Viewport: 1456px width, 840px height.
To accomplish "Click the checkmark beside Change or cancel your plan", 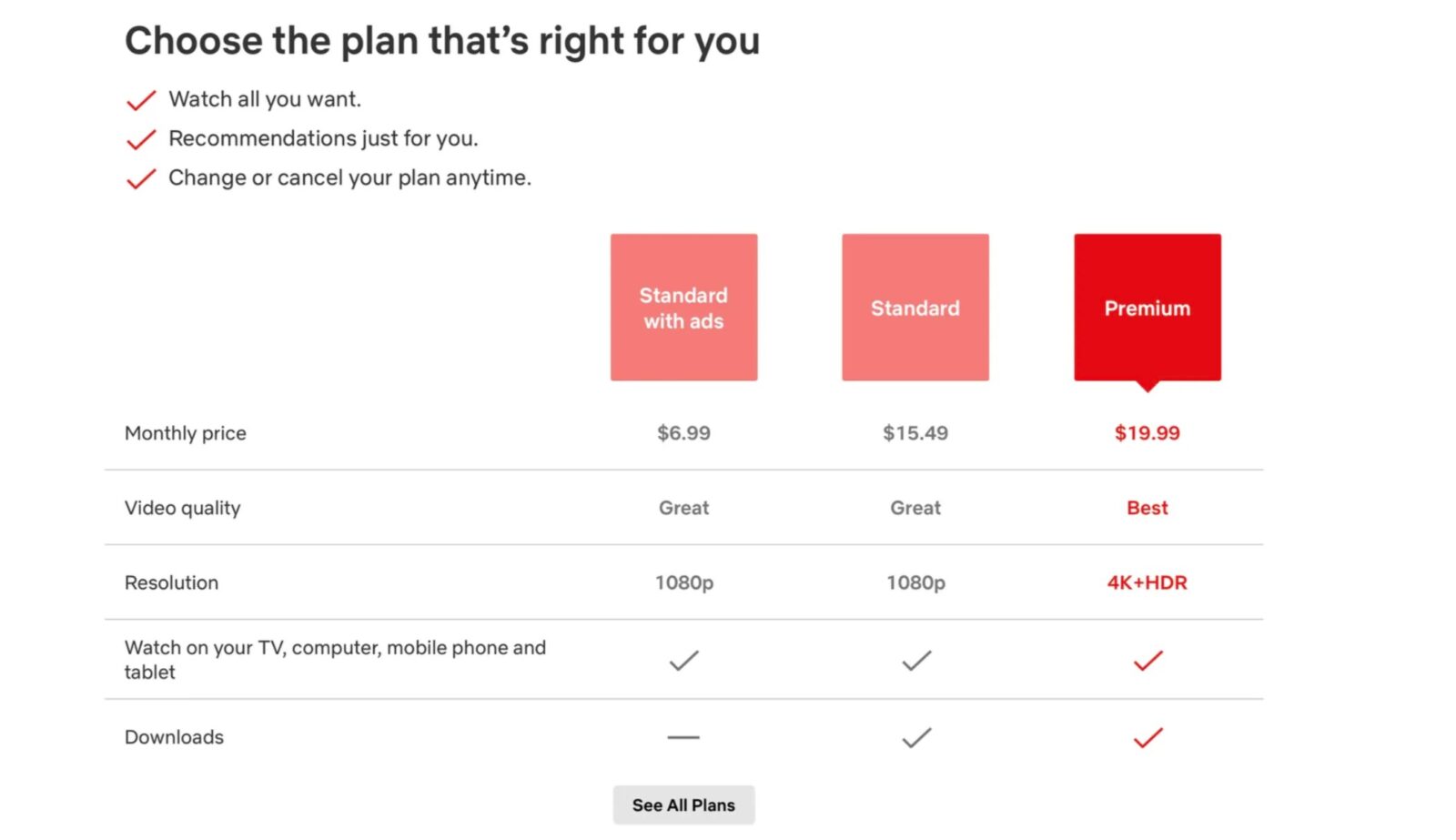I will click(x=141, y=178).
